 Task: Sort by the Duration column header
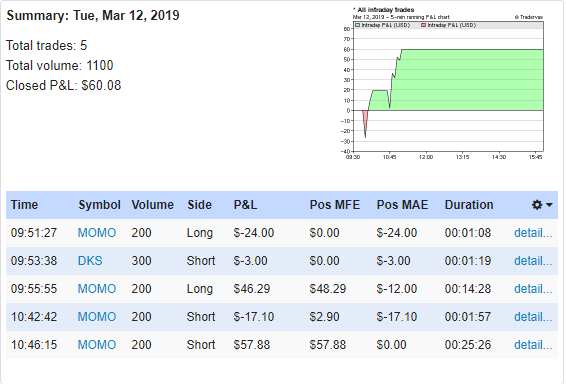pos(469,205)
